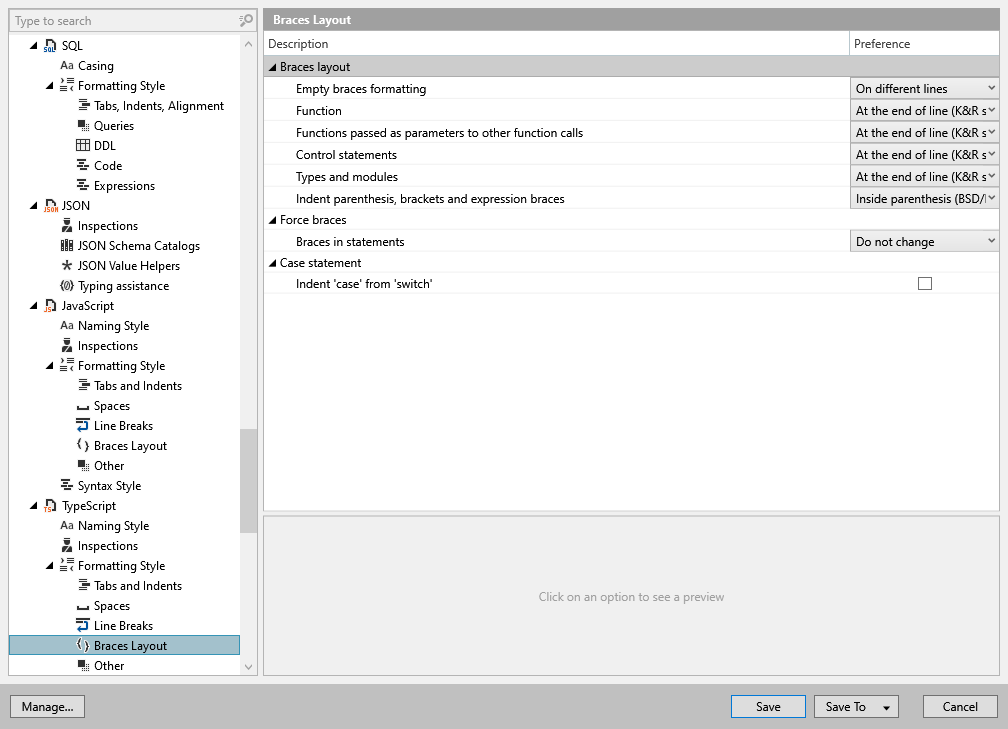This screenshot has width=1008, height=729.
Task: Open Functions passed as parameters dropdown
Action: coord(924,132)
